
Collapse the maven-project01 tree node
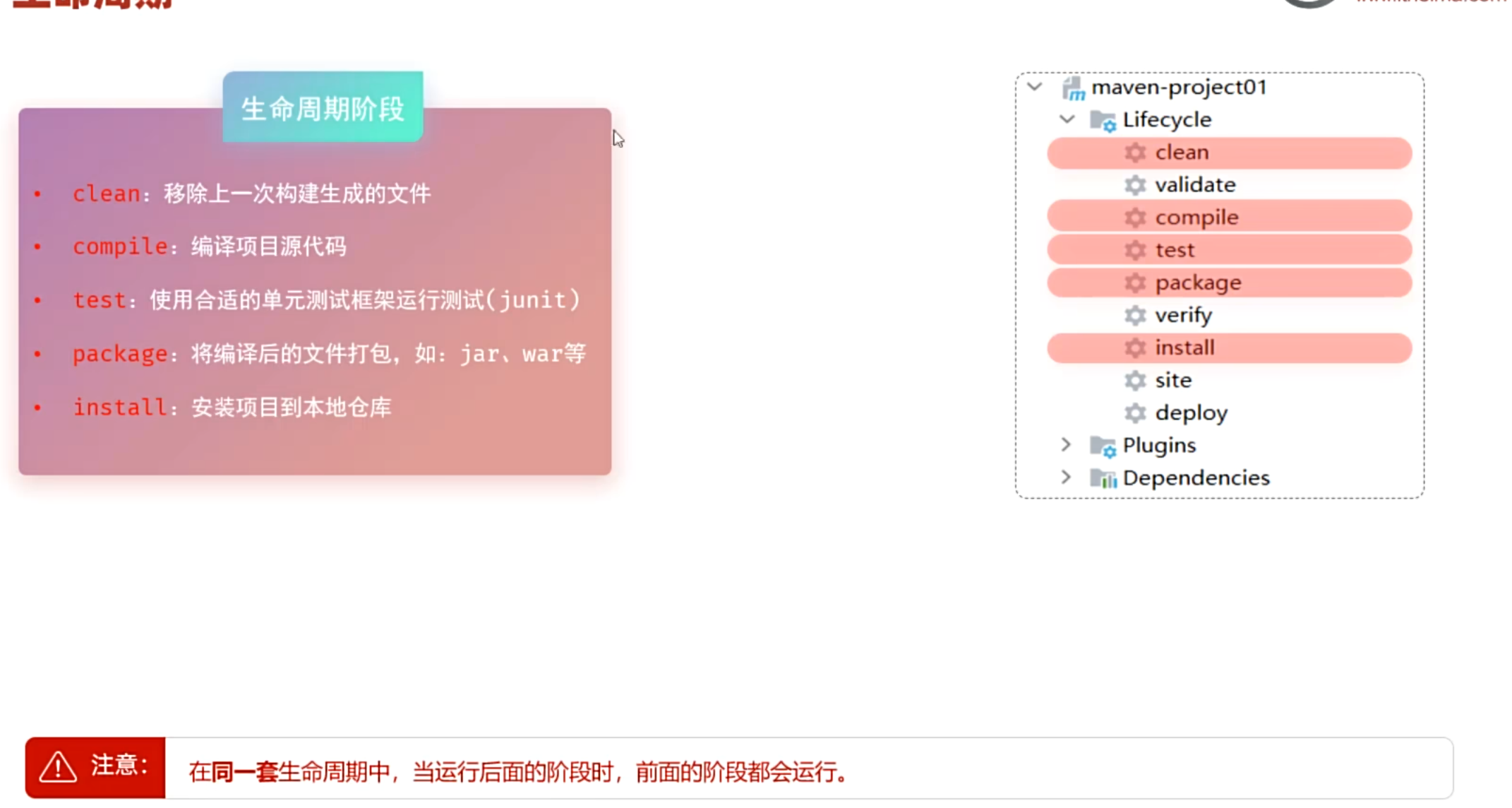tap(1035, 87)
